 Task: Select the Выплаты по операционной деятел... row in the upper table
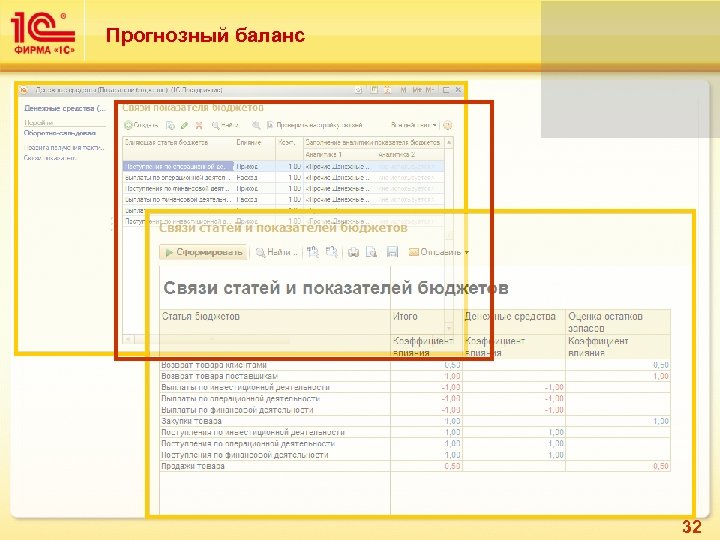283,177
